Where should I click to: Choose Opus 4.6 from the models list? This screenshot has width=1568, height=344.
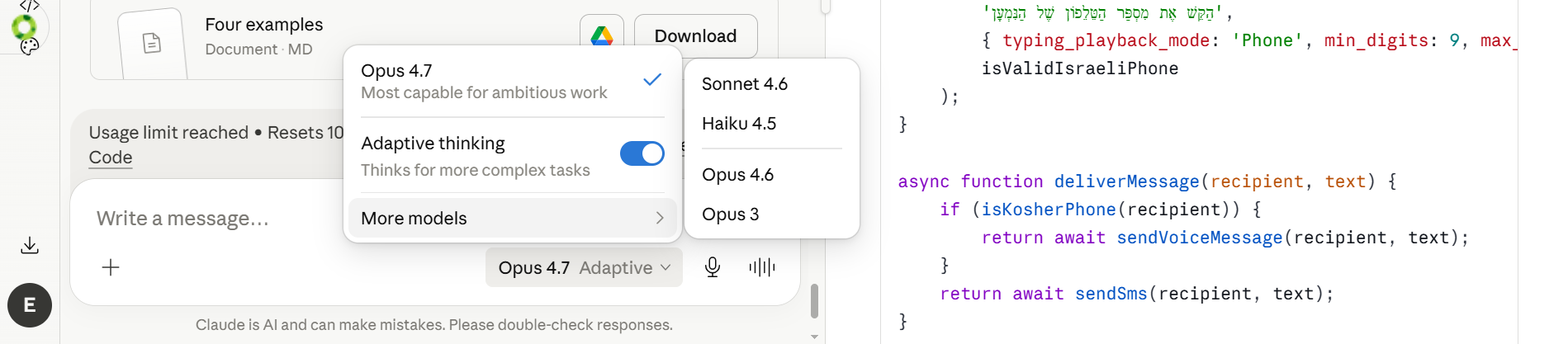coord(737,175)
